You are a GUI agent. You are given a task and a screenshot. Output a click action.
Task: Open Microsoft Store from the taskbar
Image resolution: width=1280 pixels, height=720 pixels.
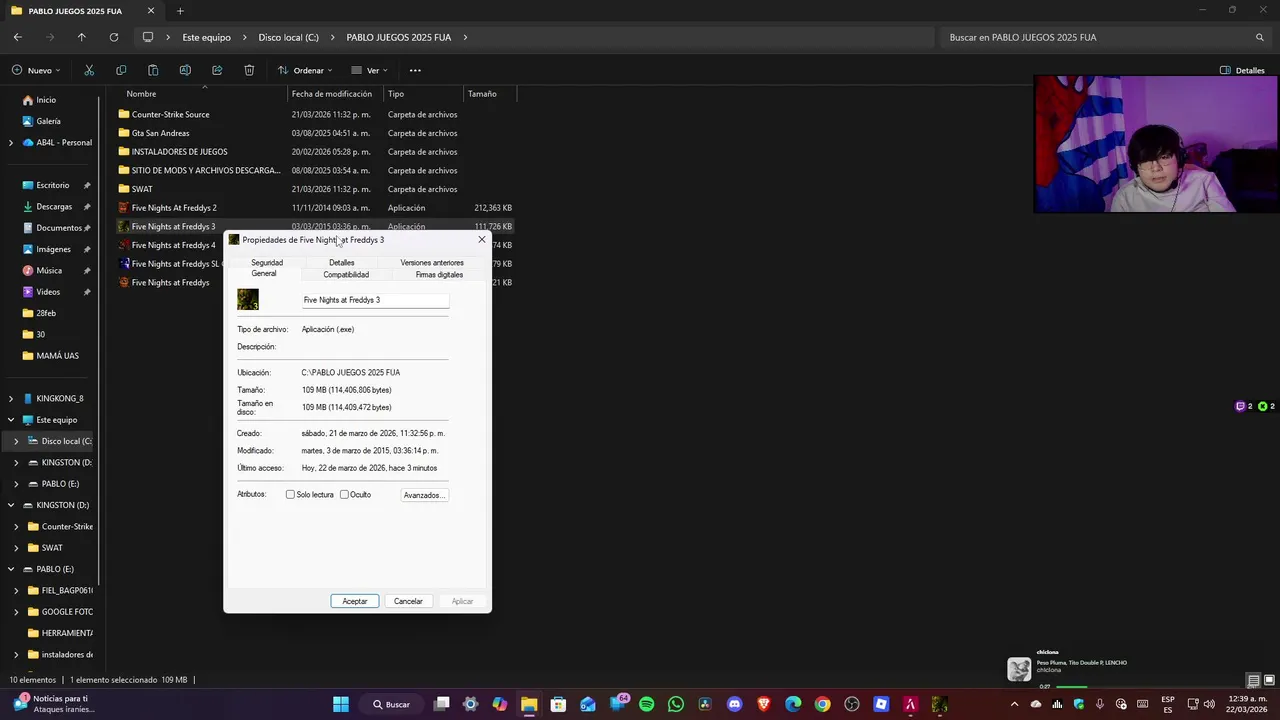click(558, 704)
